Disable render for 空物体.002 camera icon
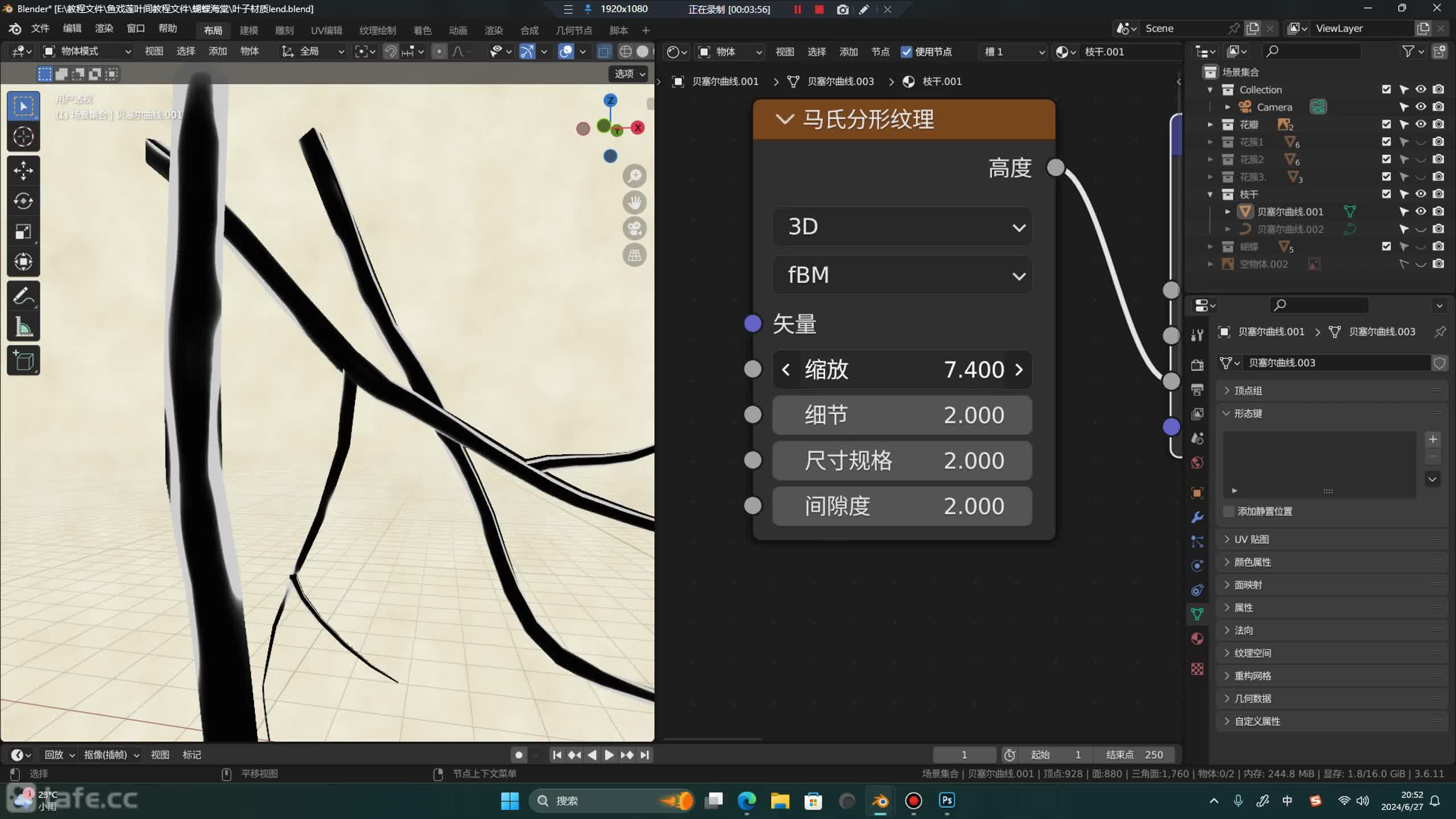 click(x=1438, y=264)
